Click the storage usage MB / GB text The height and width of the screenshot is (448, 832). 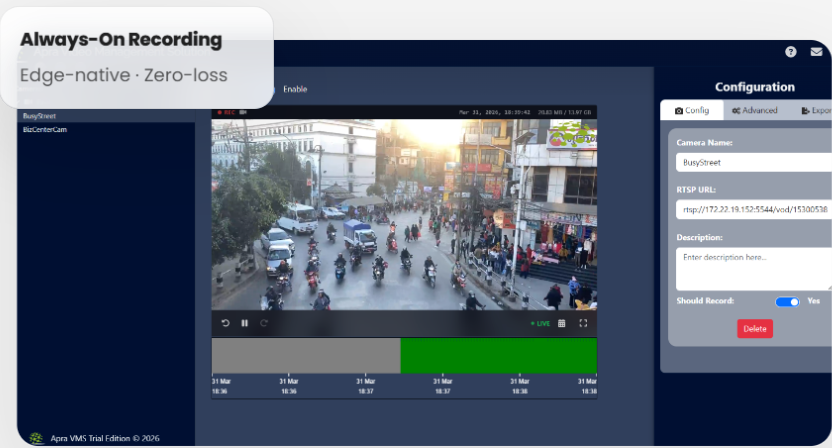coord(564,113)
